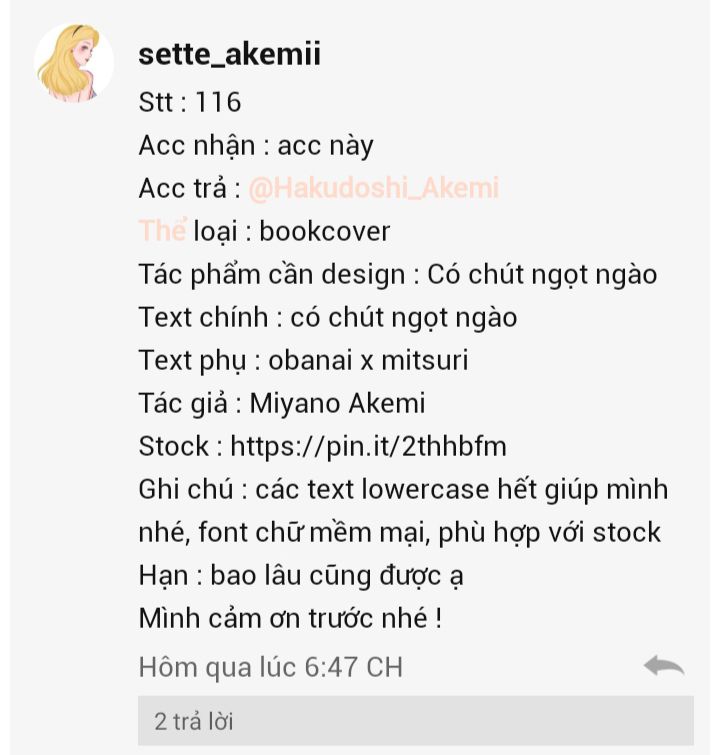Click the "Ghi chú" note line

pos(403,489)
